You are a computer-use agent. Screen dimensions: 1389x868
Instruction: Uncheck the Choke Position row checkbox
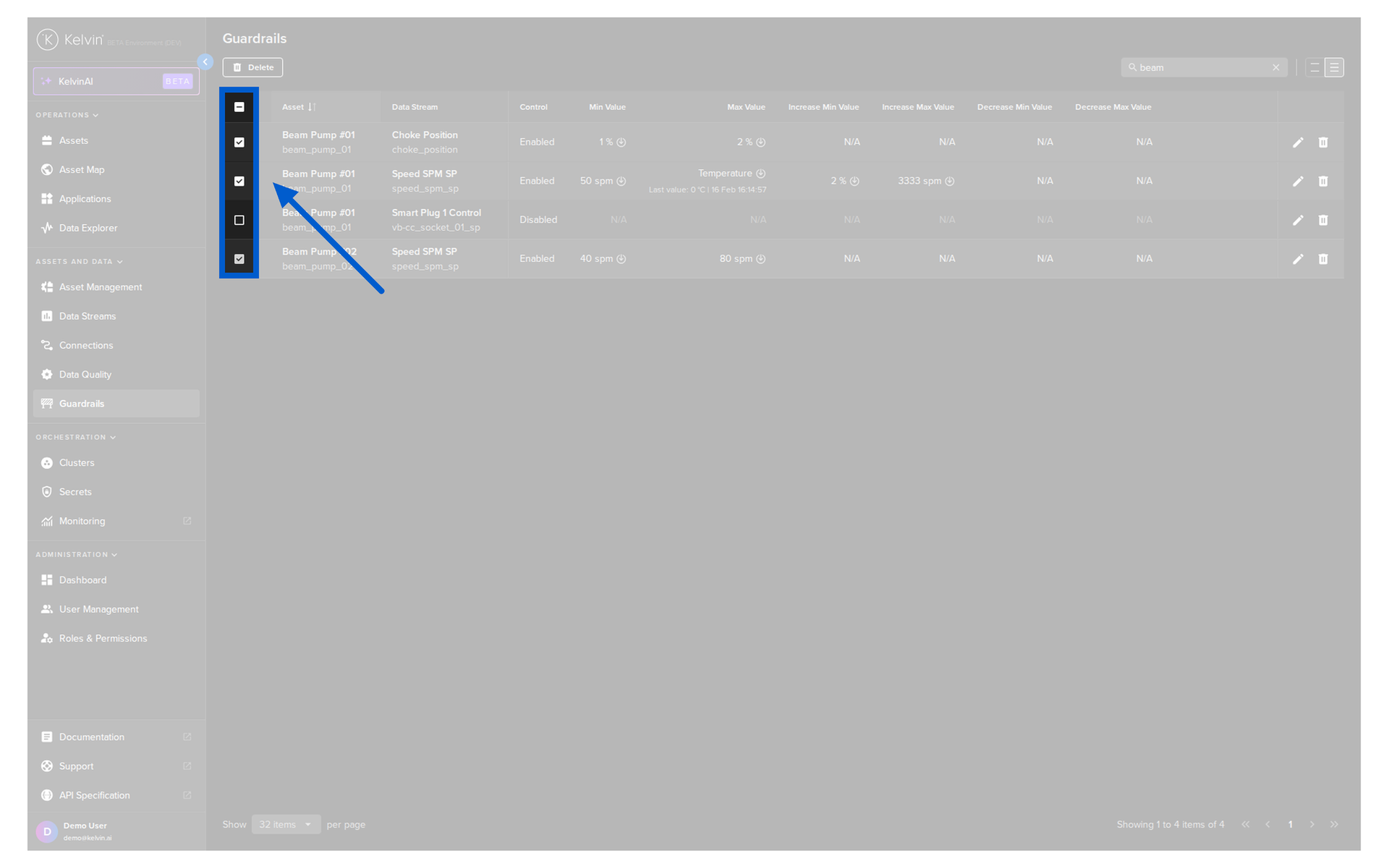239,142
